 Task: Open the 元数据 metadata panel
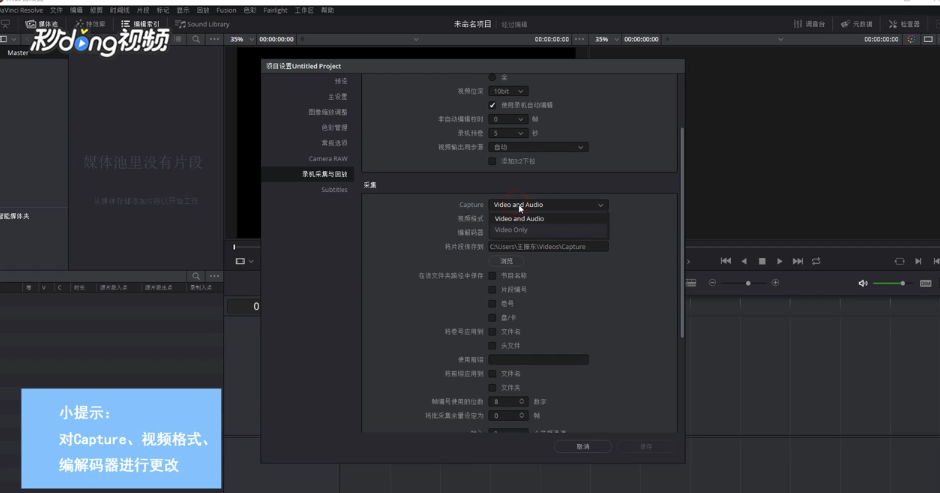pyautogui.click(x=856, y=24)
